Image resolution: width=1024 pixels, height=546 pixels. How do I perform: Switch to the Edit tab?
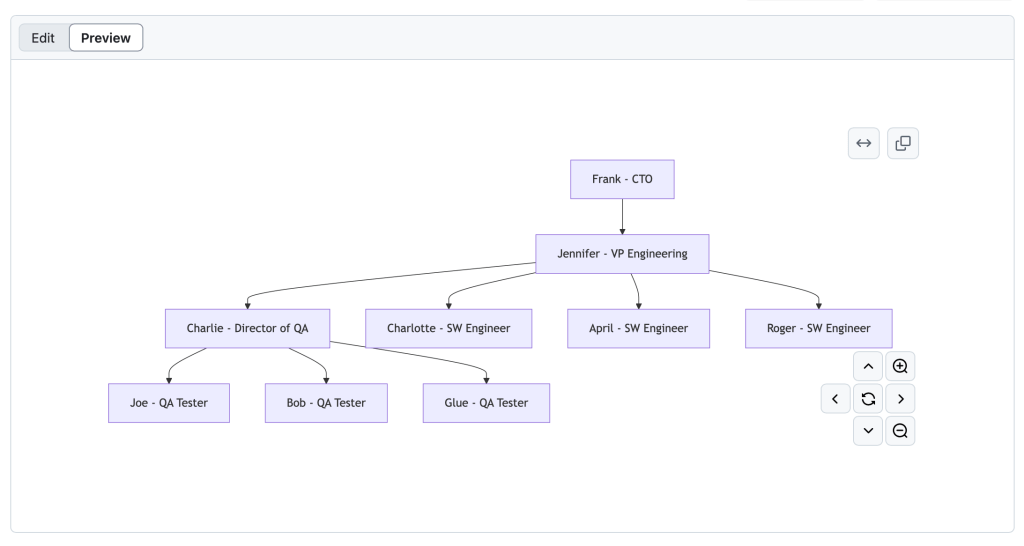pyautogui.click(x=43, y=38)
